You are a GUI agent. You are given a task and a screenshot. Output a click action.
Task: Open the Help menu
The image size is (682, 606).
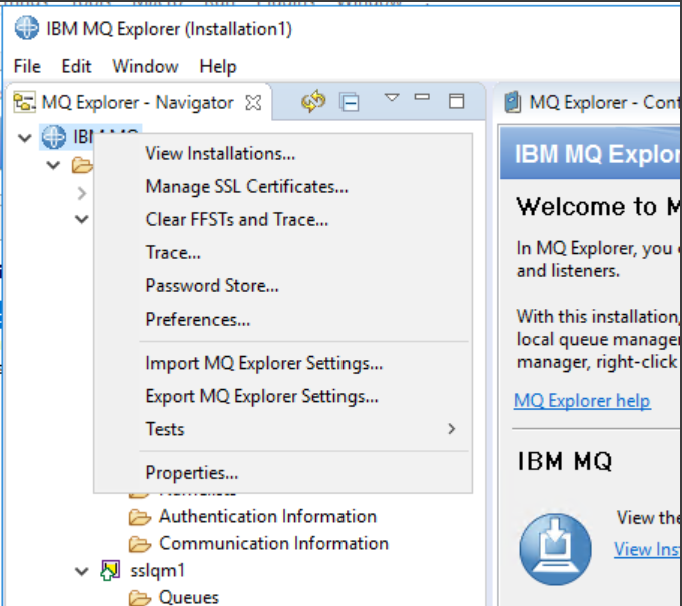[218, 67]
